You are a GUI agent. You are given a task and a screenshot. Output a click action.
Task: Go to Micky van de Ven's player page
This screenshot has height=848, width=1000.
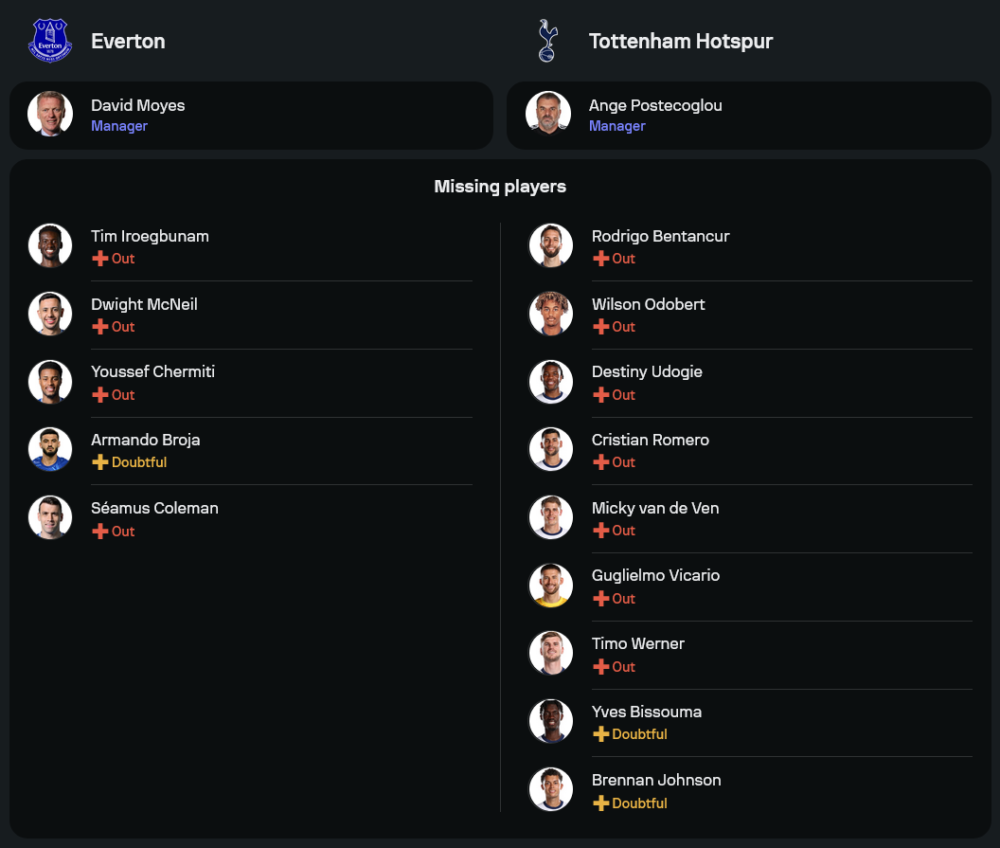click(655, 508)
